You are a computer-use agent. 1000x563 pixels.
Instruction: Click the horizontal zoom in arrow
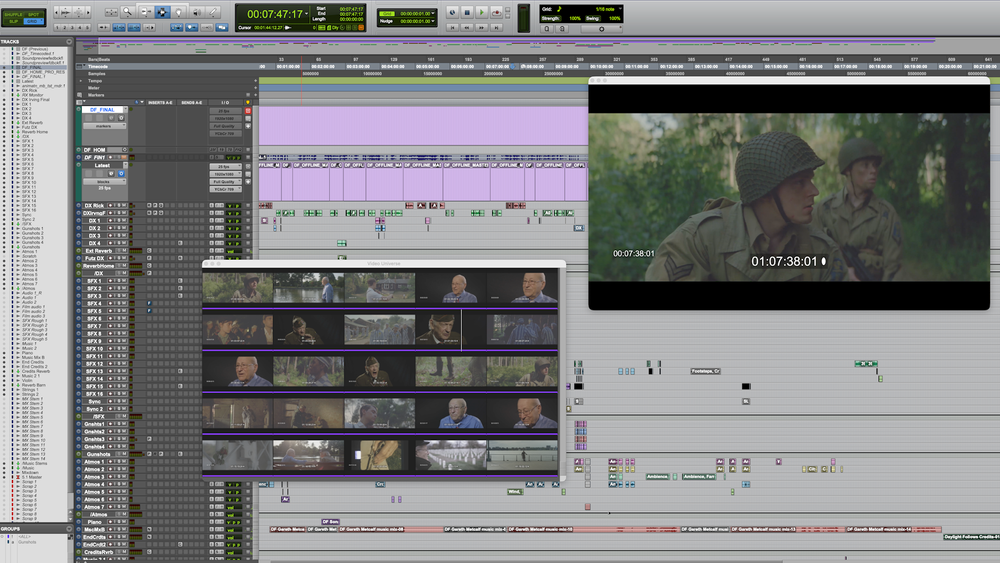pyautogui.click(x=88, y=12)
